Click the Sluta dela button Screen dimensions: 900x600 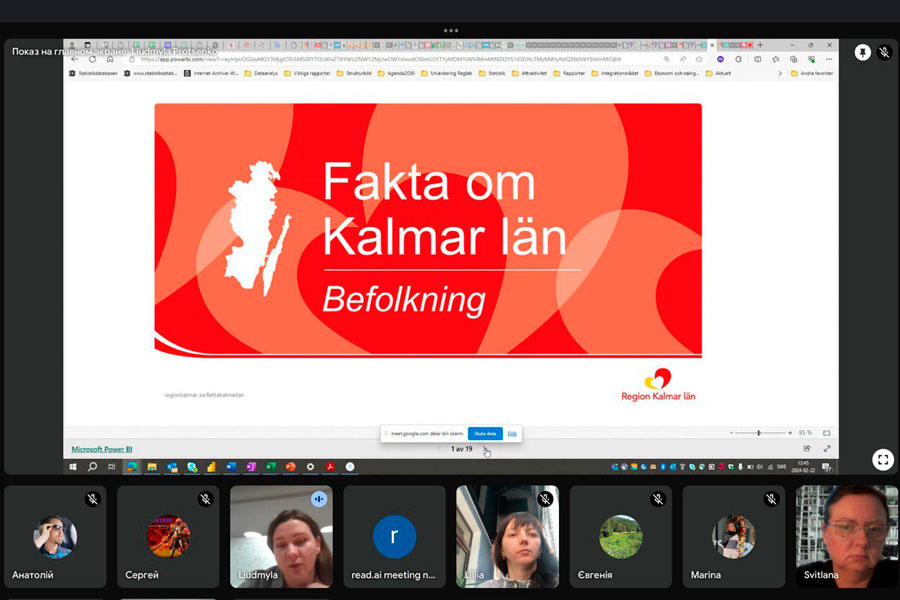tap(485, 433)
